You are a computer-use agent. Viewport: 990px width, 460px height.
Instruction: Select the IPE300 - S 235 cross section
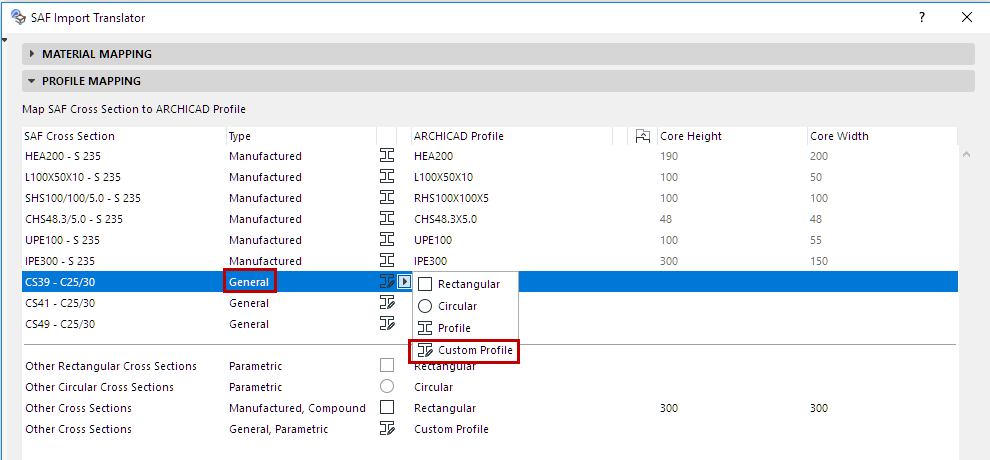coord(61,261)
